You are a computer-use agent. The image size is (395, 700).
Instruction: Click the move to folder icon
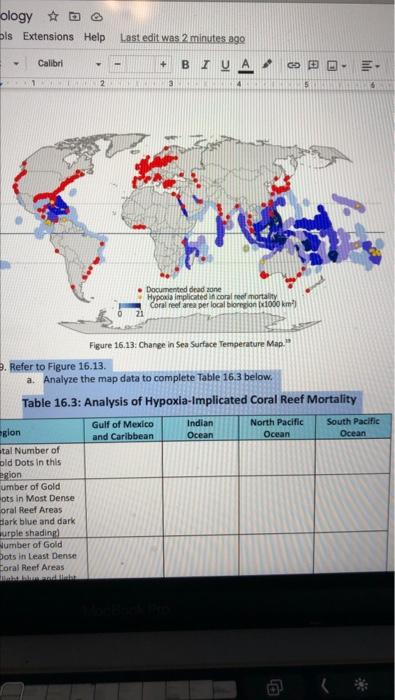pyautogui.click(x=74, y=17)
